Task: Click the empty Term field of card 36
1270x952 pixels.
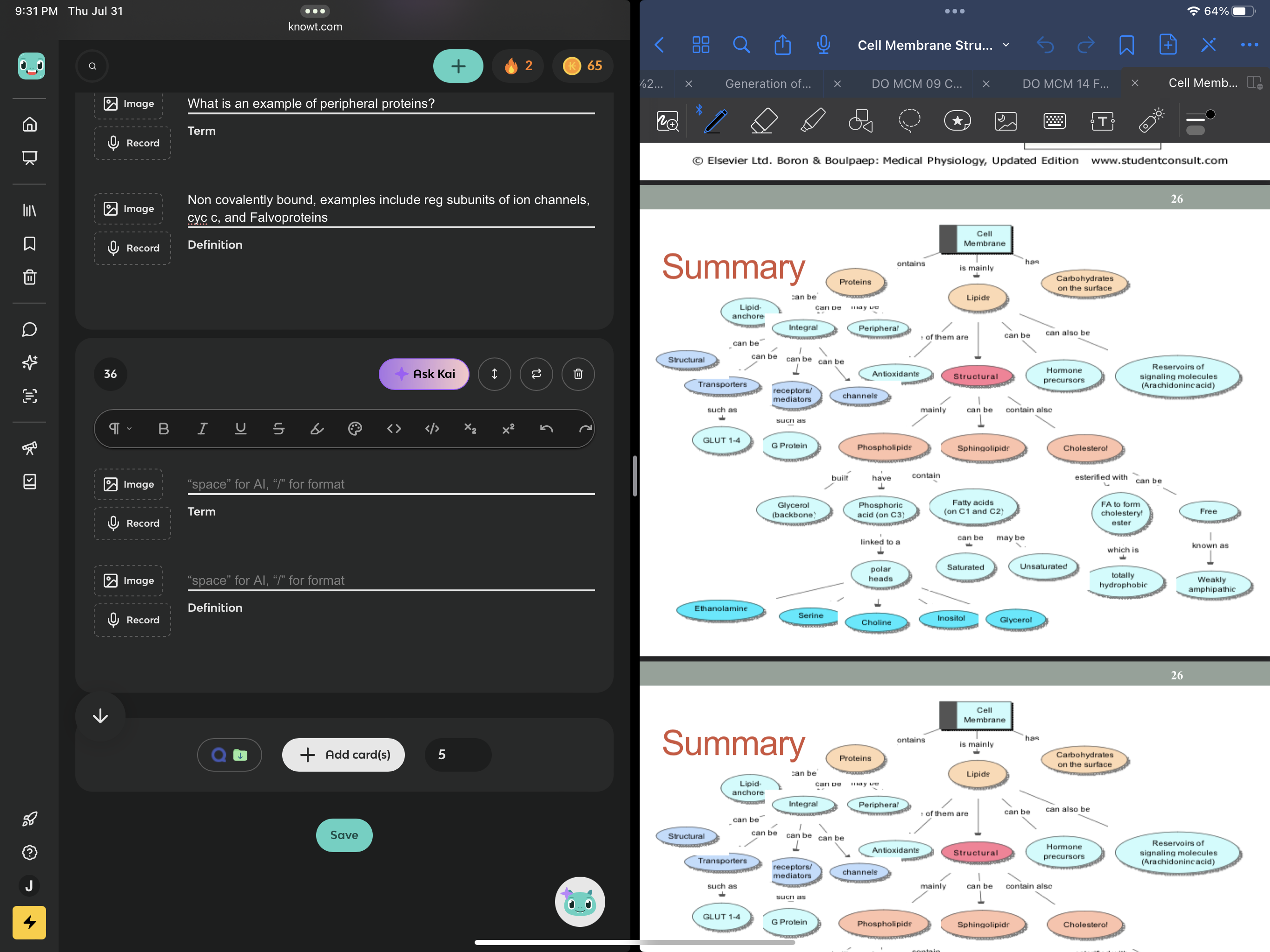Action: [x=391, y=484]
